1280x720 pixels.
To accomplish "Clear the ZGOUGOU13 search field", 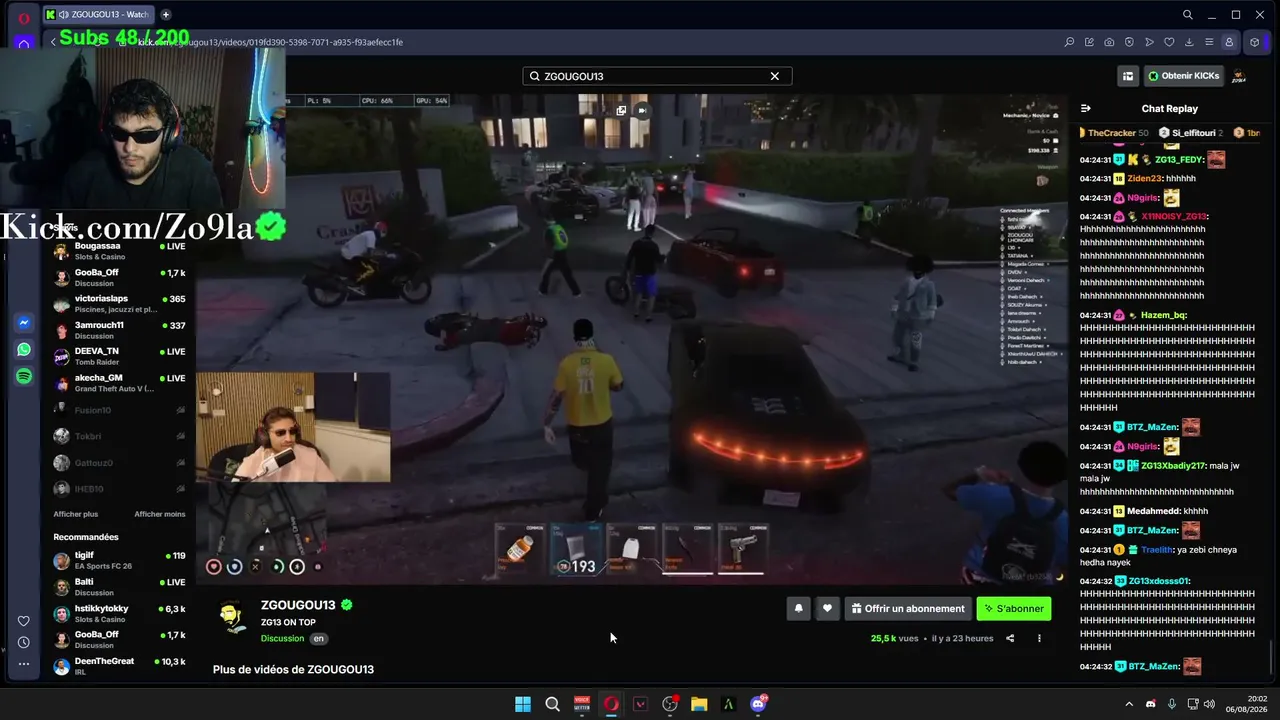I will [x=774, y=76].
